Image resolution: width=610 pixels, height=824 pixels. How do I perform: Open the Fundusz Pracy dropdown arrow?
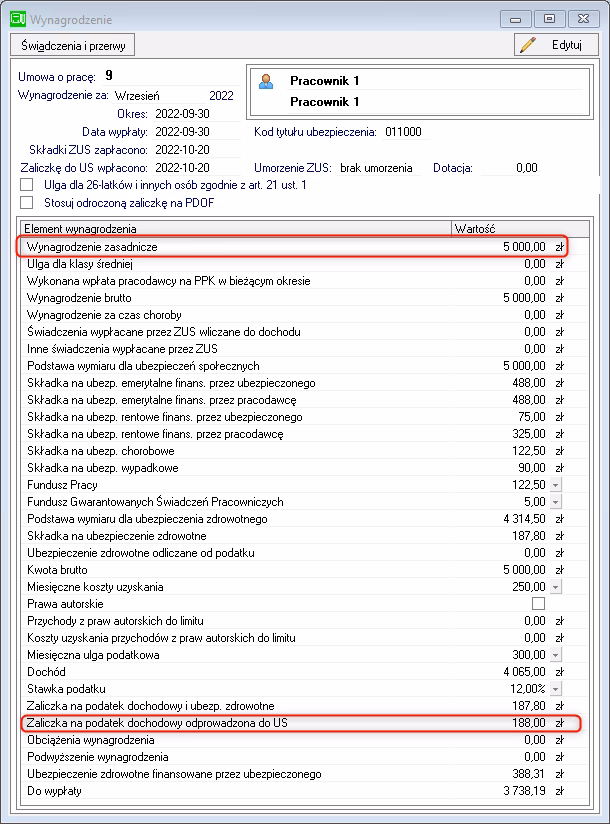click(x=557, y=485)
